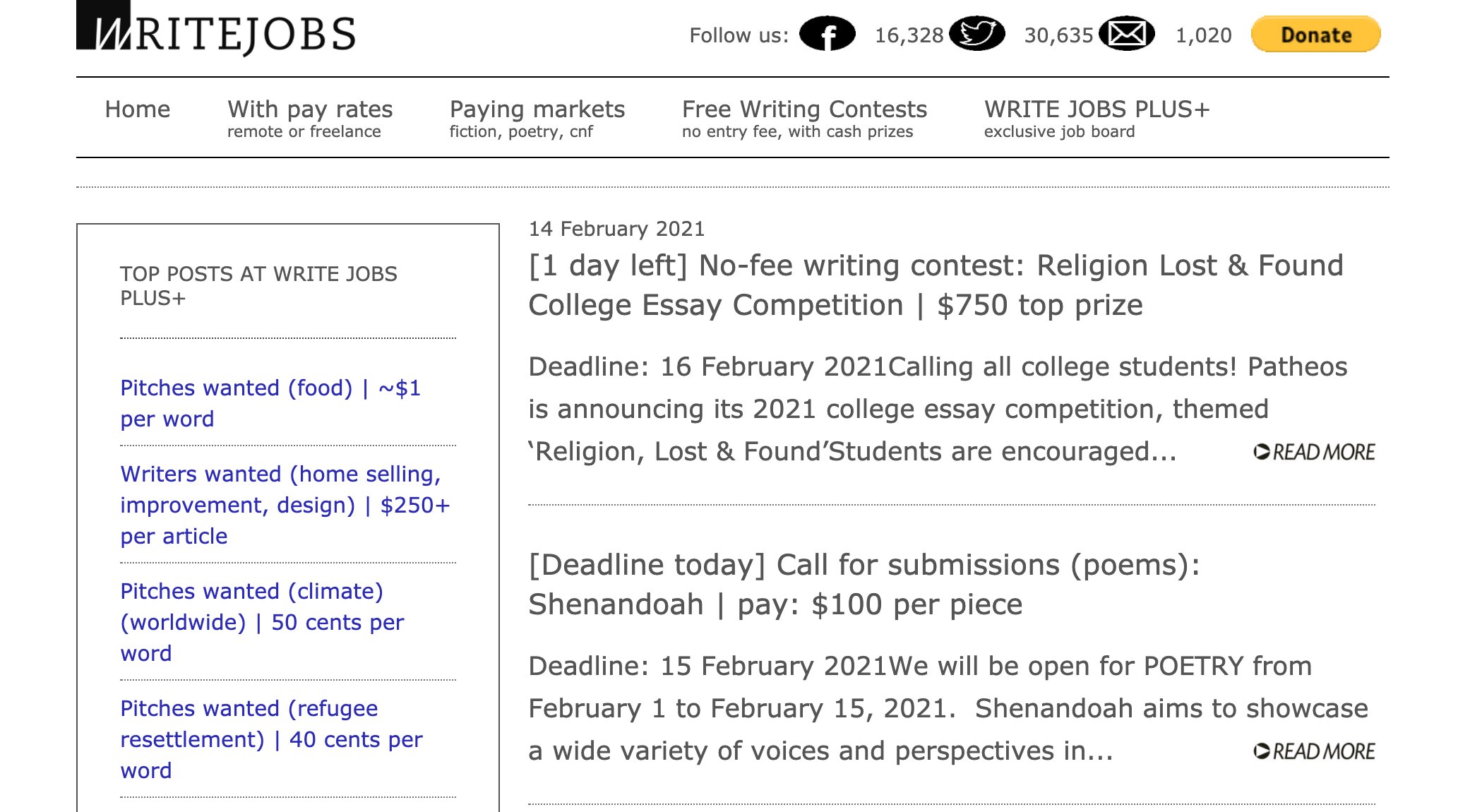Screen dimensions: 1470x812
Task: Open 'Pitches wanted (climate)' sidebar link
Action: pos(263,621)
